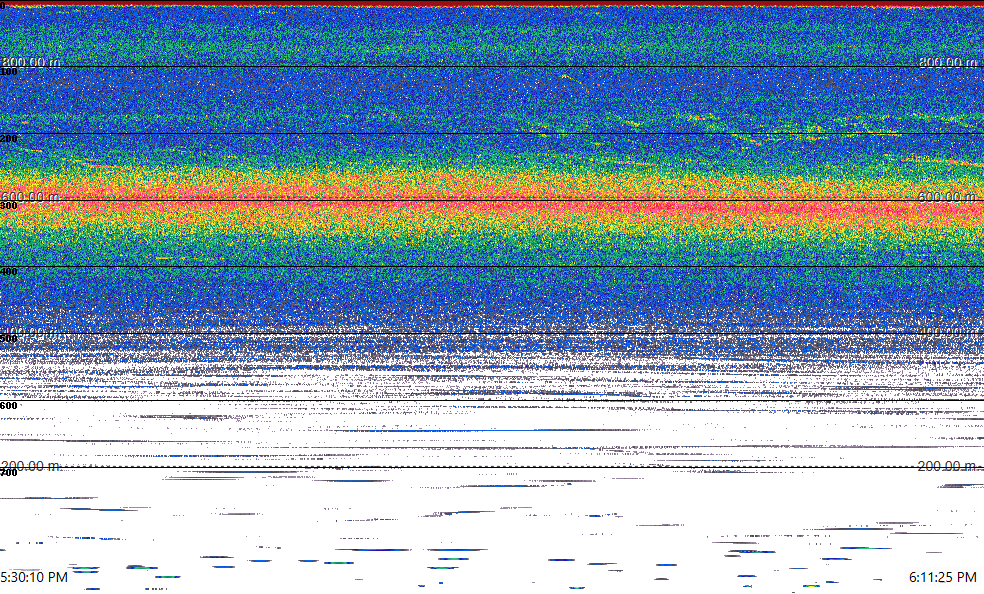
Task: Select the right-side 800.00 m range label
Action: [x=948, y=61]
